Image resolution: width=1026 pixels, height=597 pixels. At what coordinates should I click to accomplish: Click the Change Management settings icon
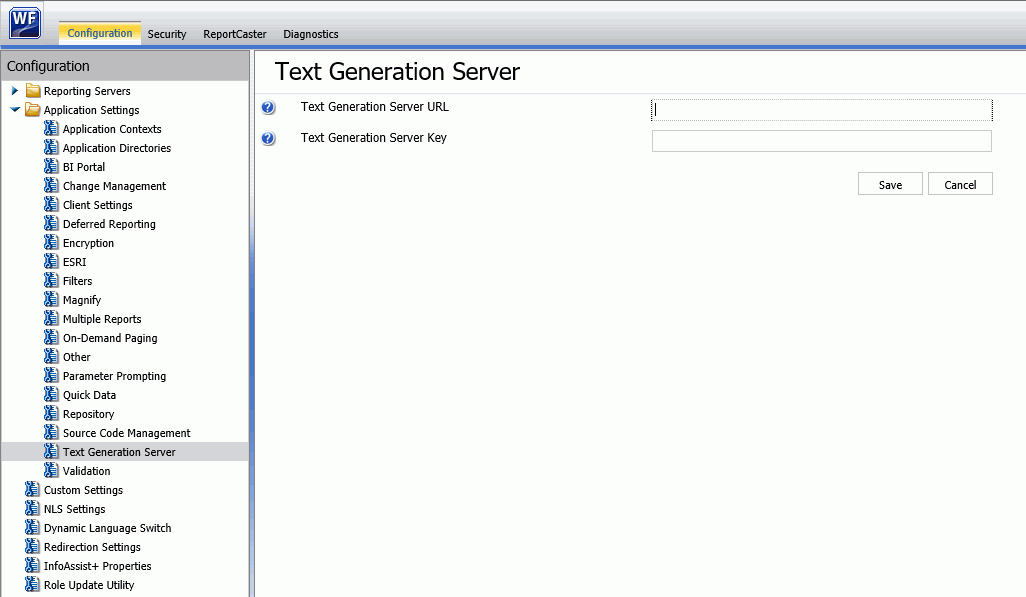coord(51,185)
